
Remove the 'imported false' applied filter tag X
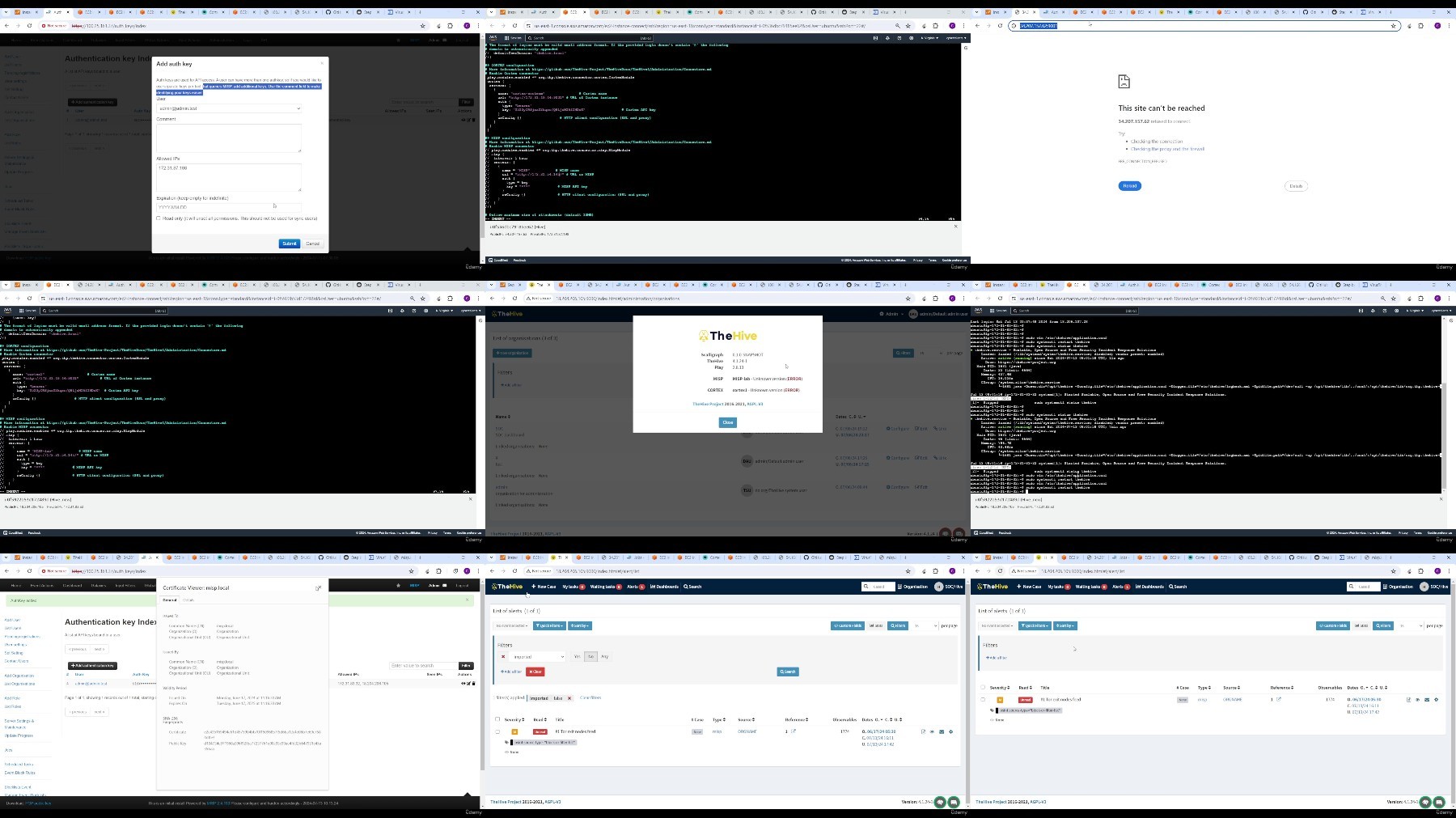click(x=569, y=698)
